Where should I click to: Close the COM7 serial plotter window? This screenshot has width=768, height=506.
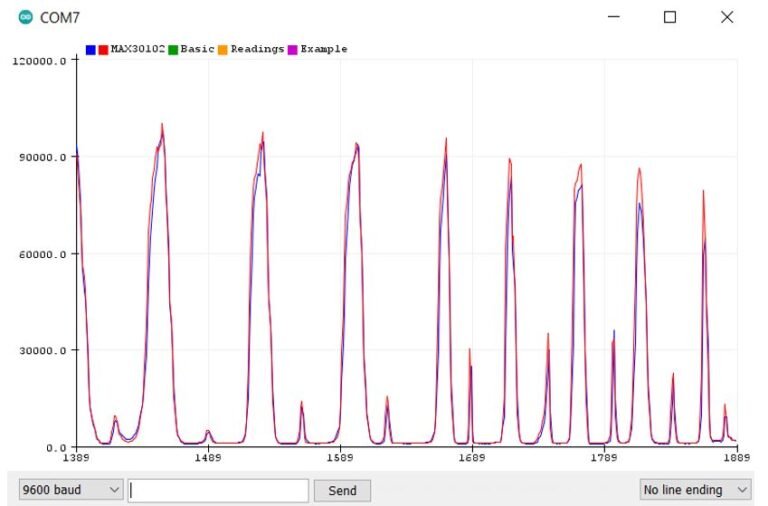[x=727, y=17]
